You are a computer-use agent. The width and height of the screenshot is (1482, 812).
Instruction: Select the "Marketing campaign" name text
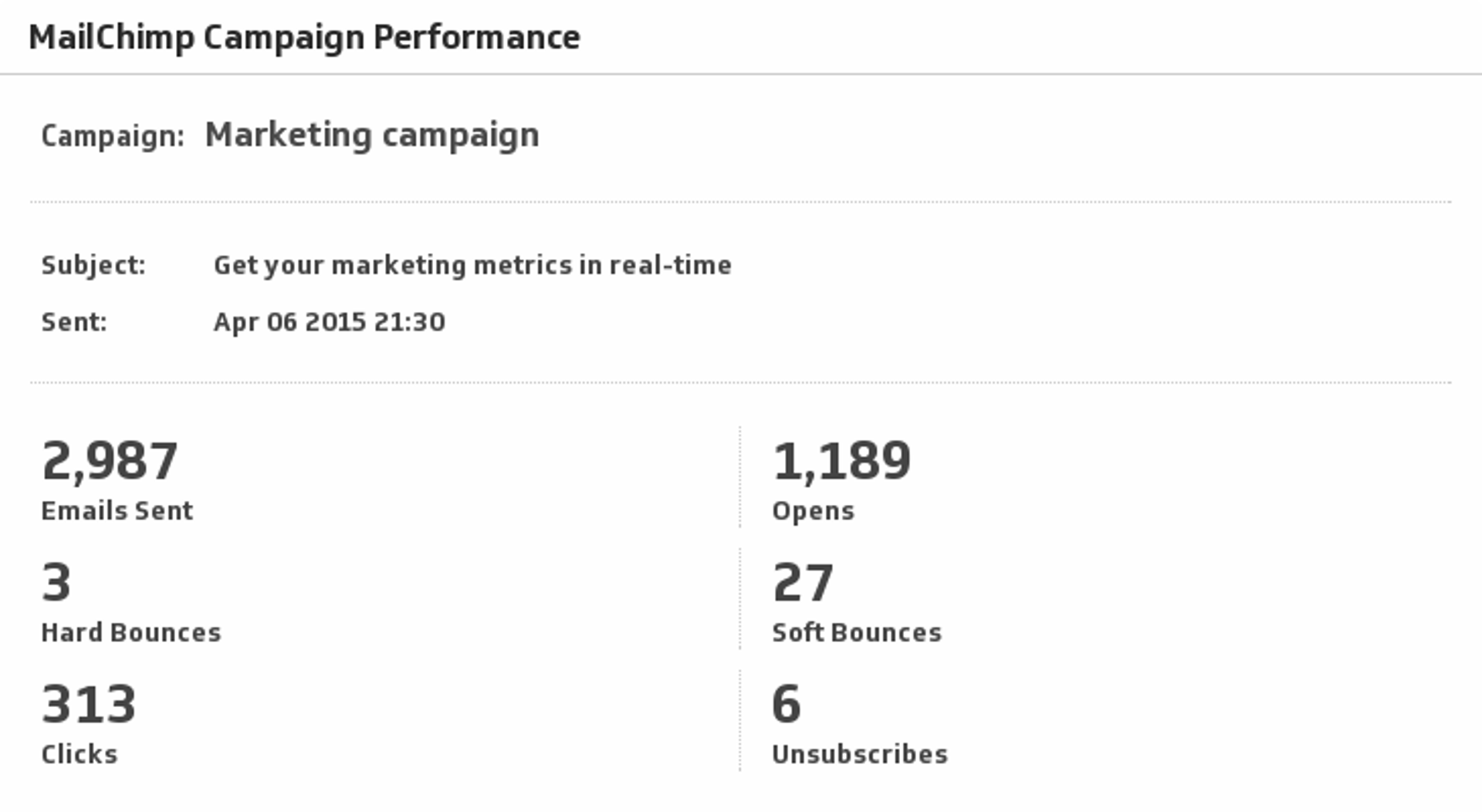tap(372, 135)
